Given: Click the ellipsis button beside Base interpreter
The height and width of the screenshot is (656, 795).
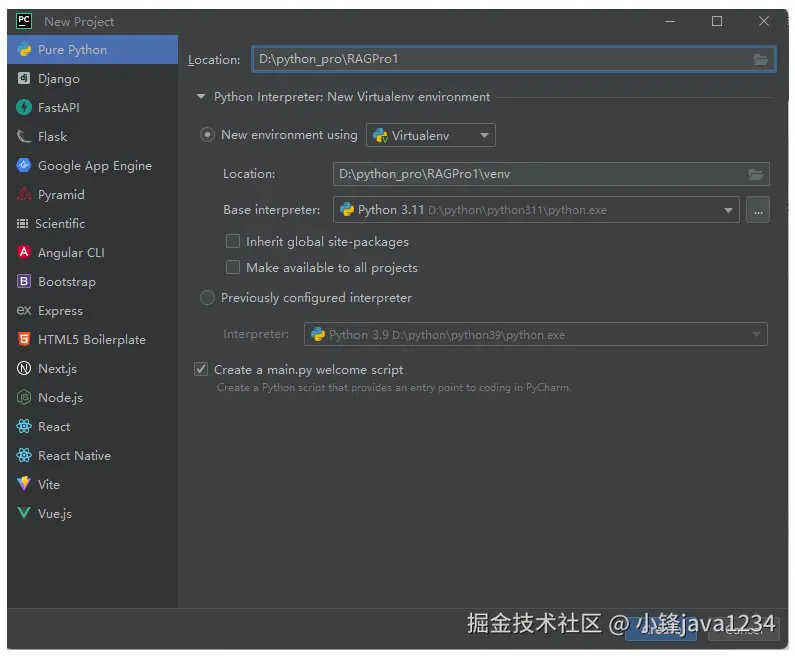Looking at the screenshot, I should [757, 210].
